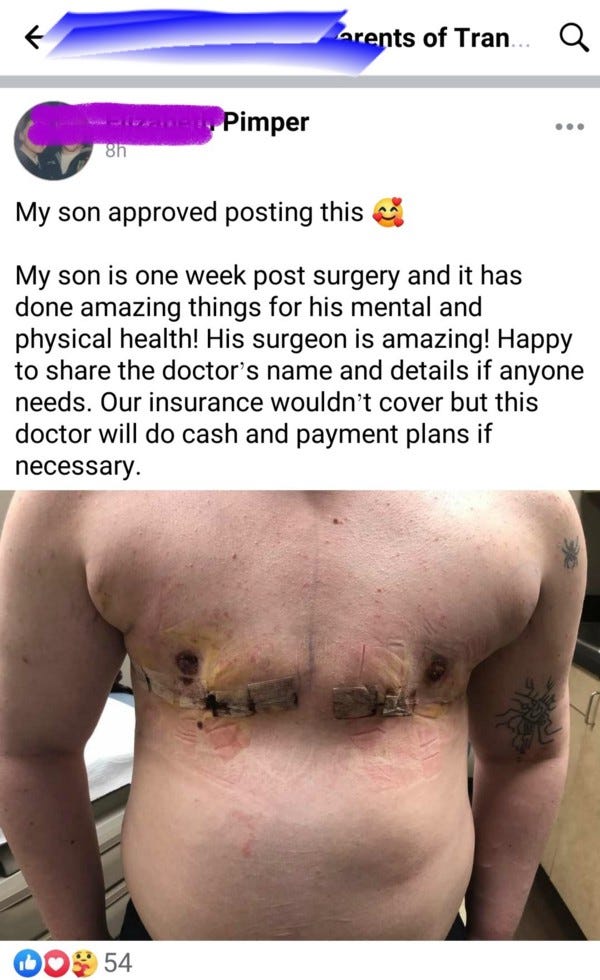Click the gray divider bar under header
This screenshot has width=600, height=980.
300,82
